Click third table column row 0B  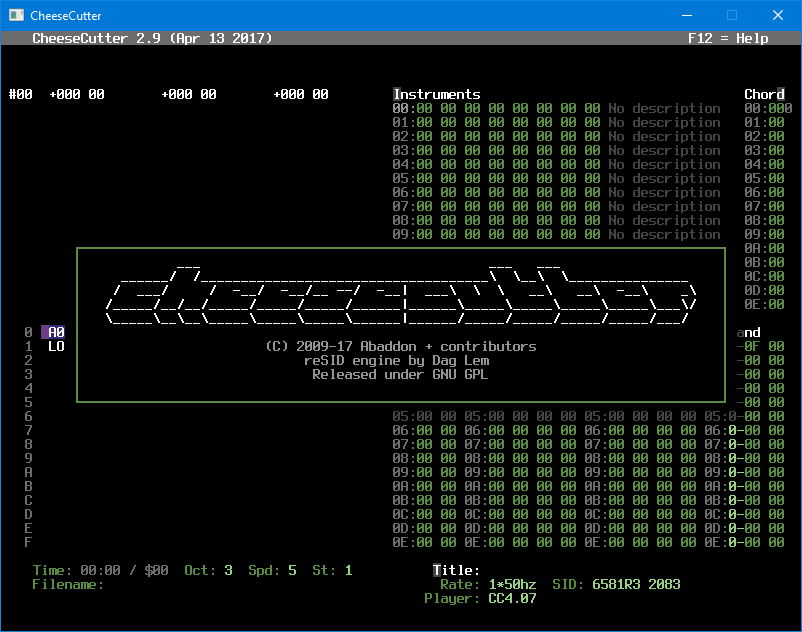(x=640, y=501)
